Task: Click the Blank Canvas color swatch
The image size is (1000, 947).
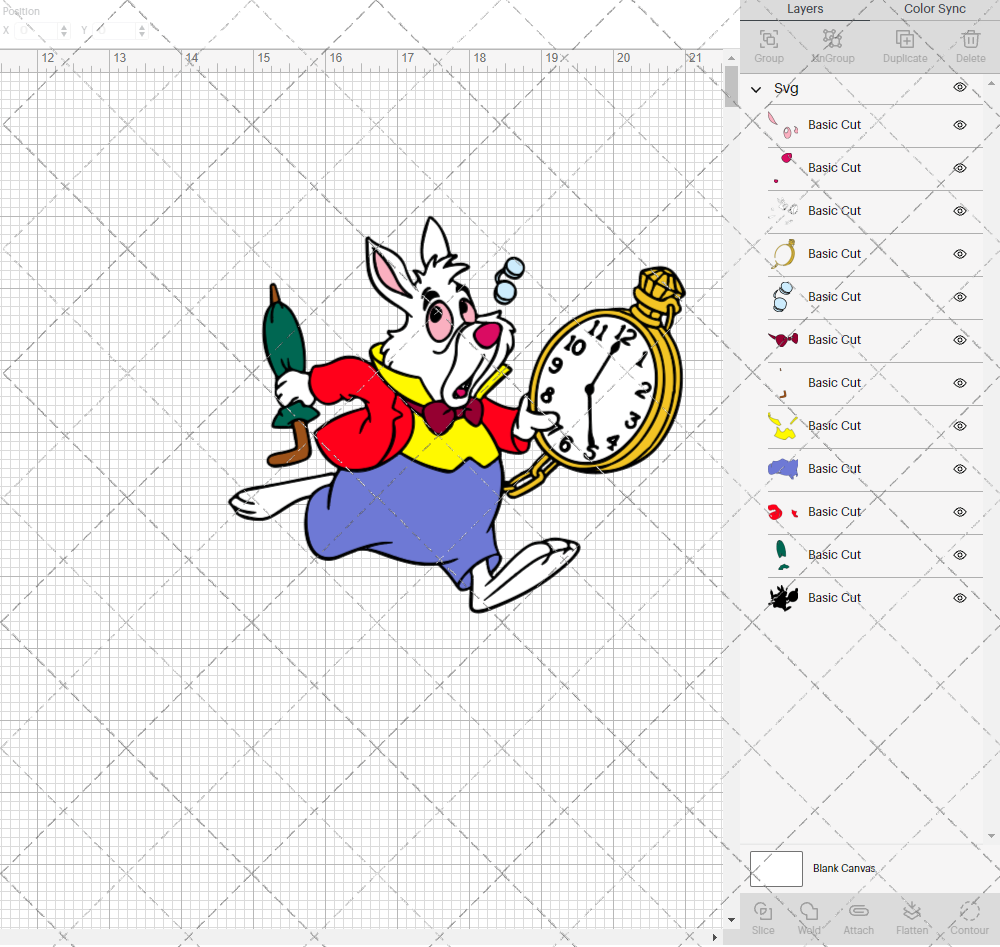Action: [x=776, y=868]
